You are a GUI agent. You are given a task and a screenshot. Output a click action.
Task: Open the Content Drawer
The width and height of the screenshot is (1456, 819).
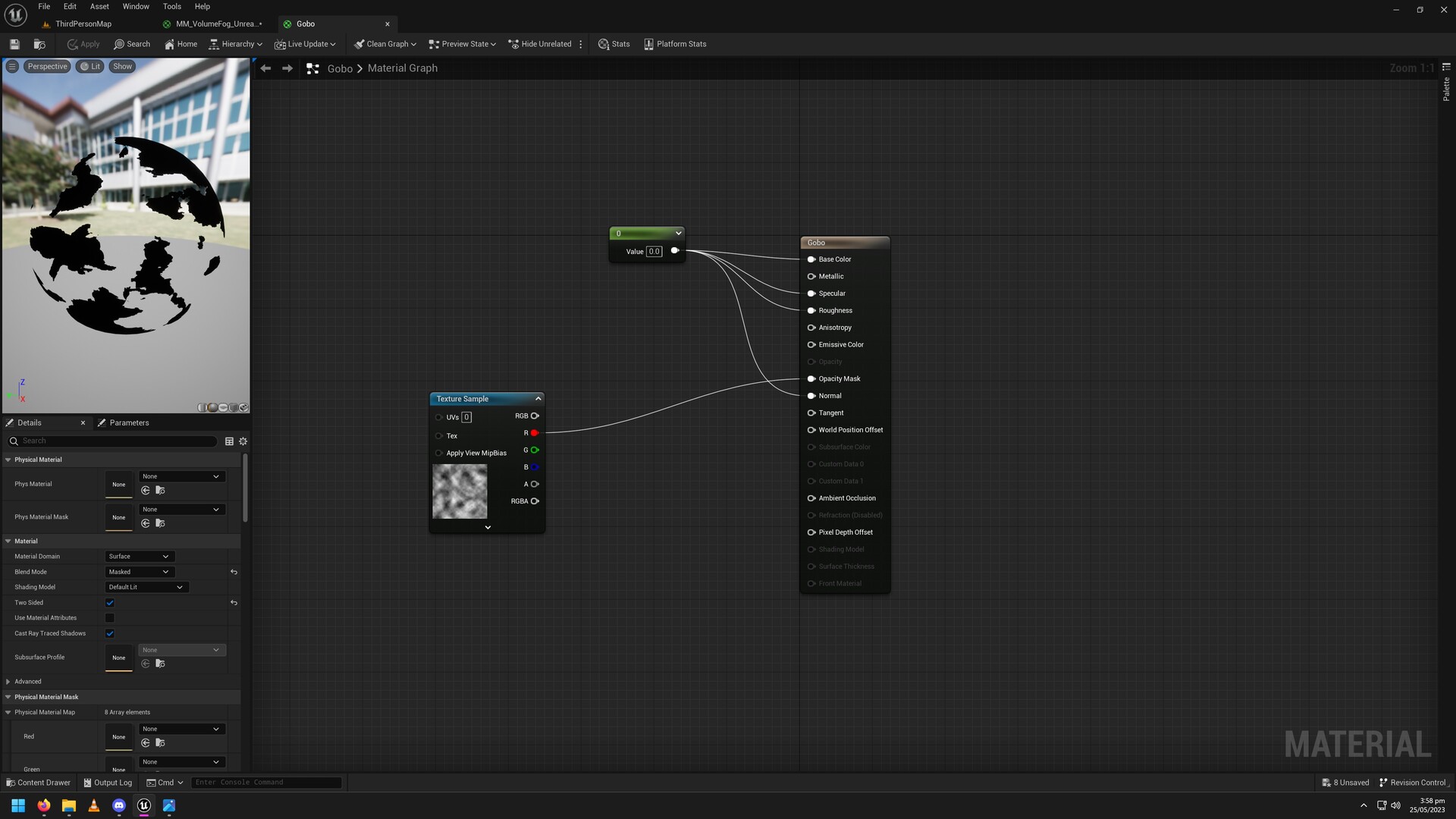pos(37,782)
